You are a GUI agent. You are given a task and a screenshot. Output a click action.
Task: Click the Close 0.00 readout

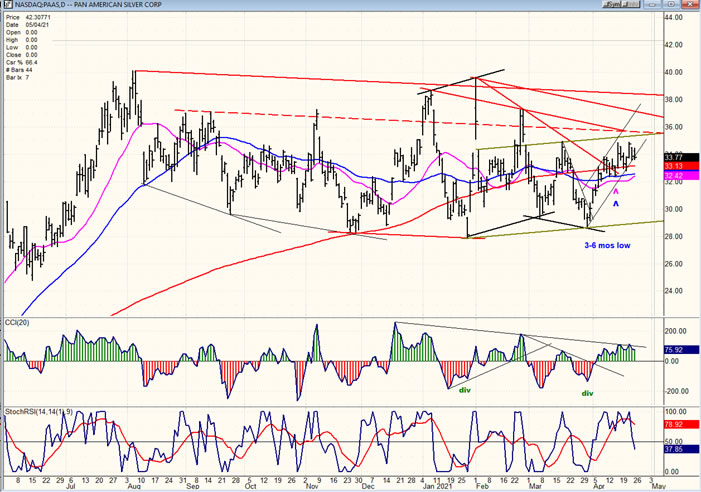pos(21,55)
